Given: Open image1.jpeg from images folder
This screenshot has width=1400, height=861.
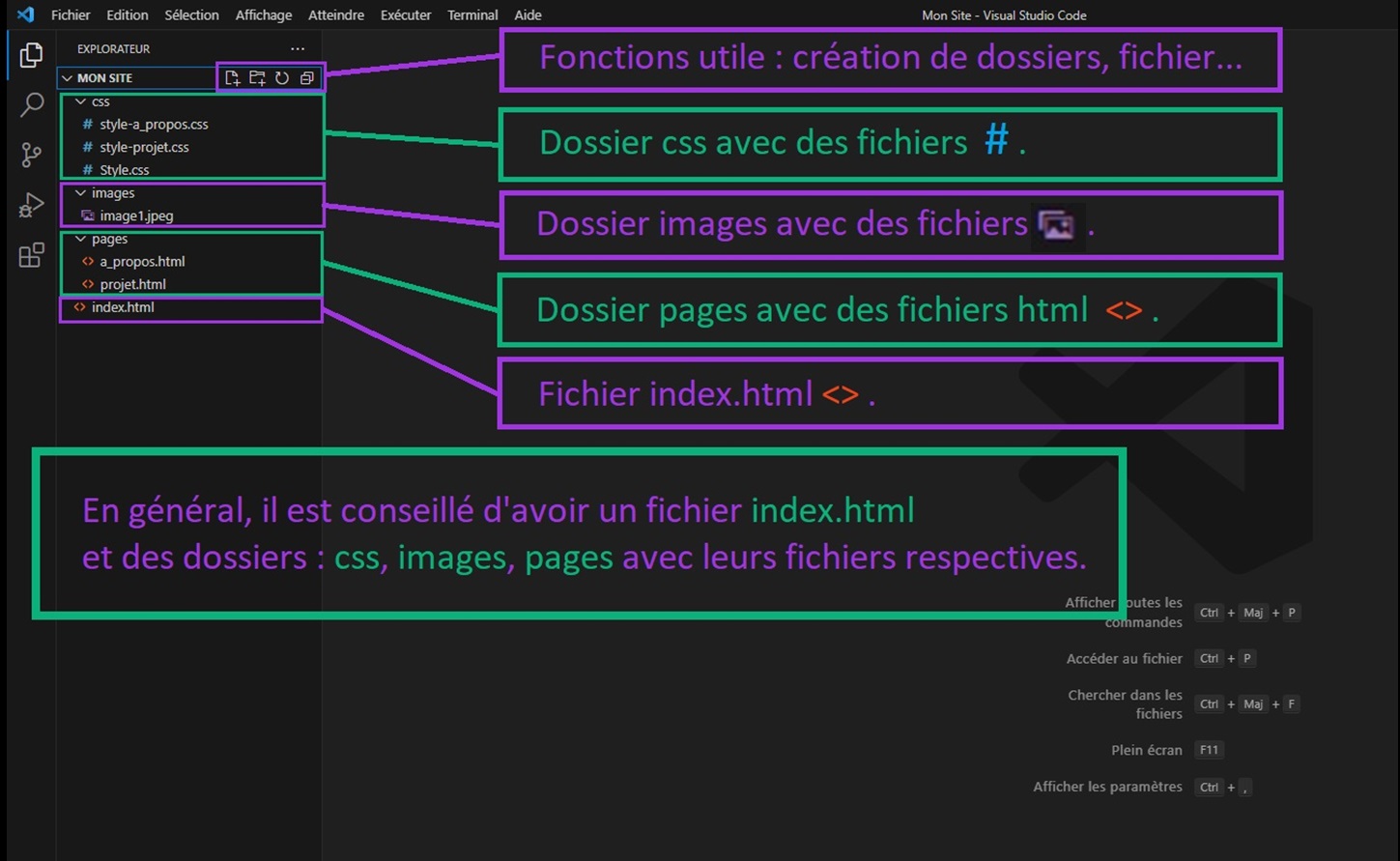Looking at the screenshot, I should [x=136, y=216].
